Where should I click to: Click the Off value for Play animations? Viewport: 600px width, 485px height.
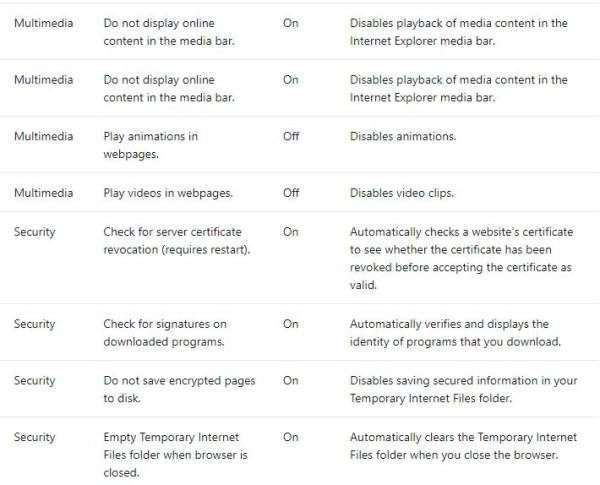291,136
